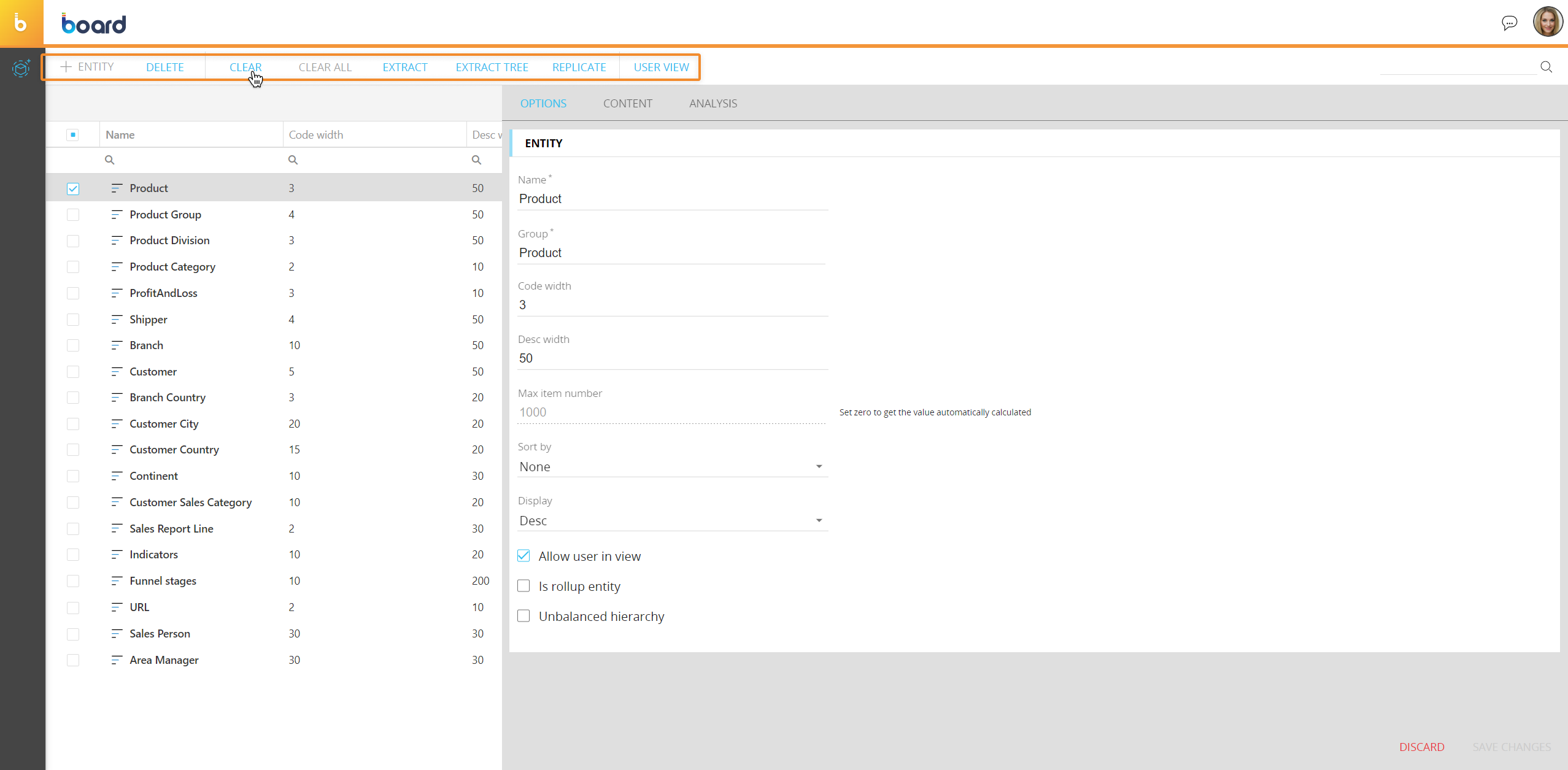The image size is (1568, 770).
Task: Open the user profile avatar
Action: 1547,22
